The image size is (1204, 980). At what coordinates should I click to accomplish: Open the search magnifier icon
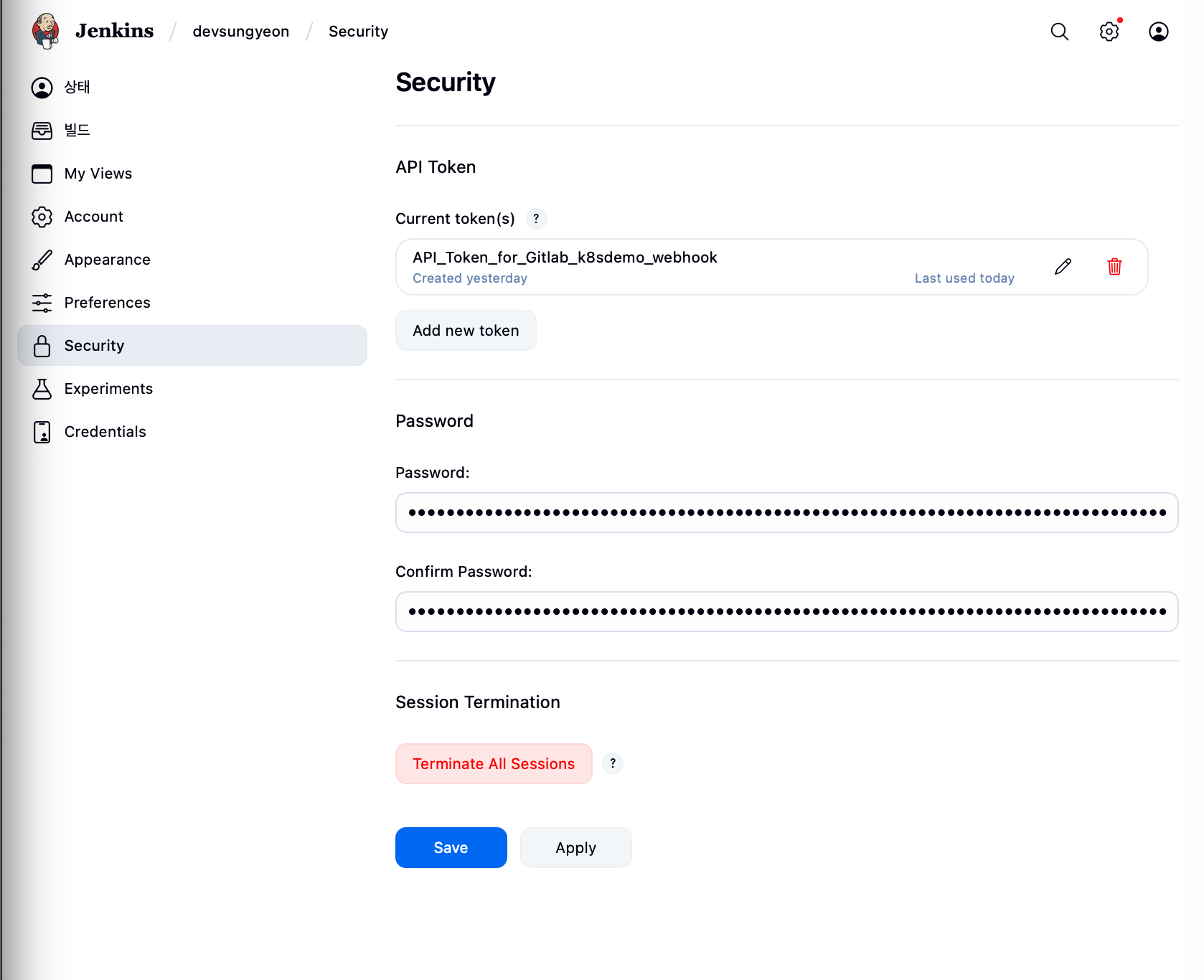tap(1059, 32)
